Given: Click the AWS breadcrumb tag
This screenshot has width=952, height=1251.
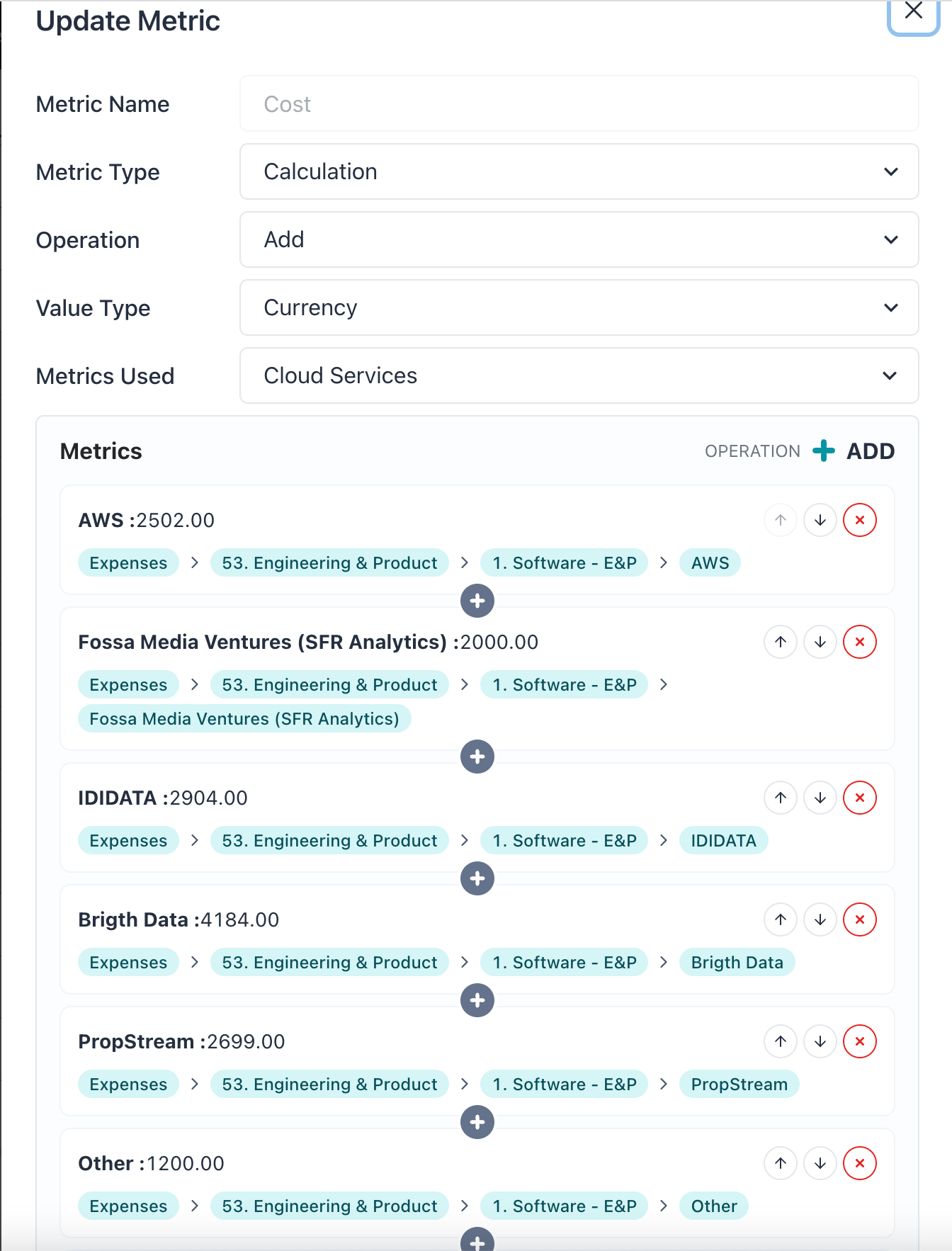Looking at the screenshot, I should click(x=710, y=562).
